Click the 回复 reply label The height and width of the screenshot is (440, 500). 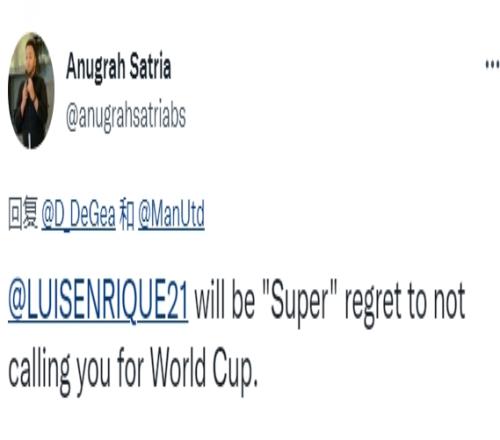click(x=23, y=213)
